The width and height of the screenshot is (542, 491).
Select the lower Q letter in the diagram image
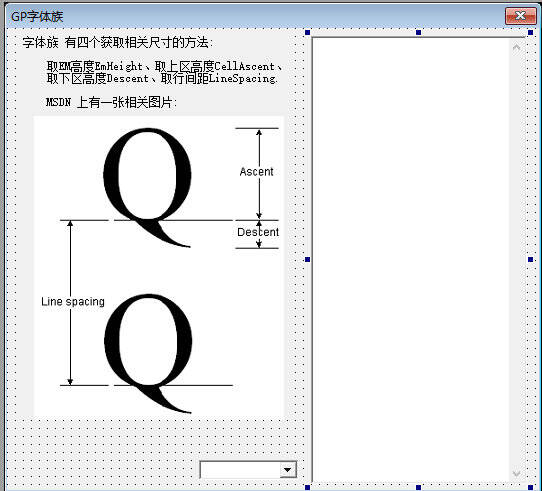point(148,353)
